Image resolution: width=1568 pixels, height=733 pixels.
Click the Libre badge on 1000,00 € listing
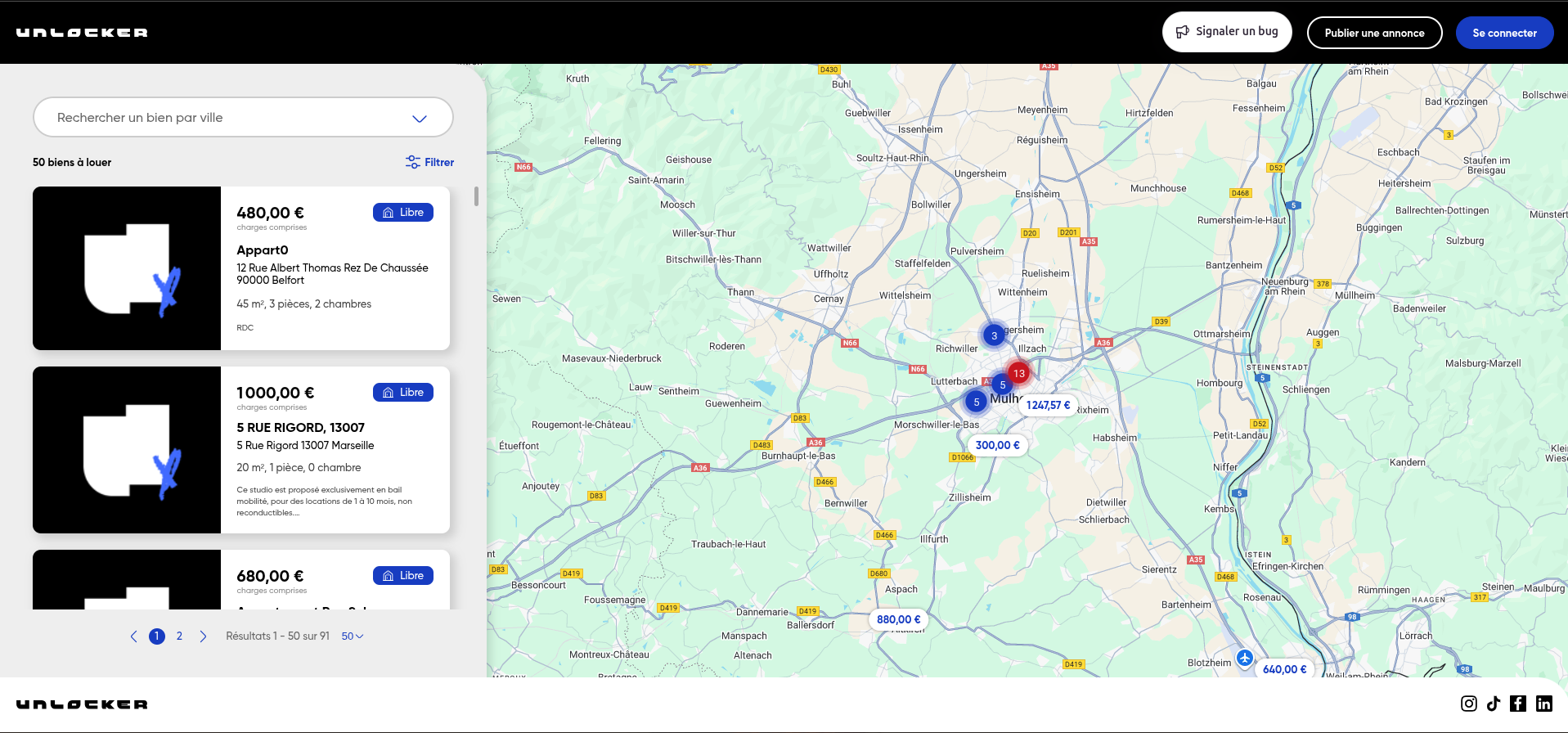(403, 392)
